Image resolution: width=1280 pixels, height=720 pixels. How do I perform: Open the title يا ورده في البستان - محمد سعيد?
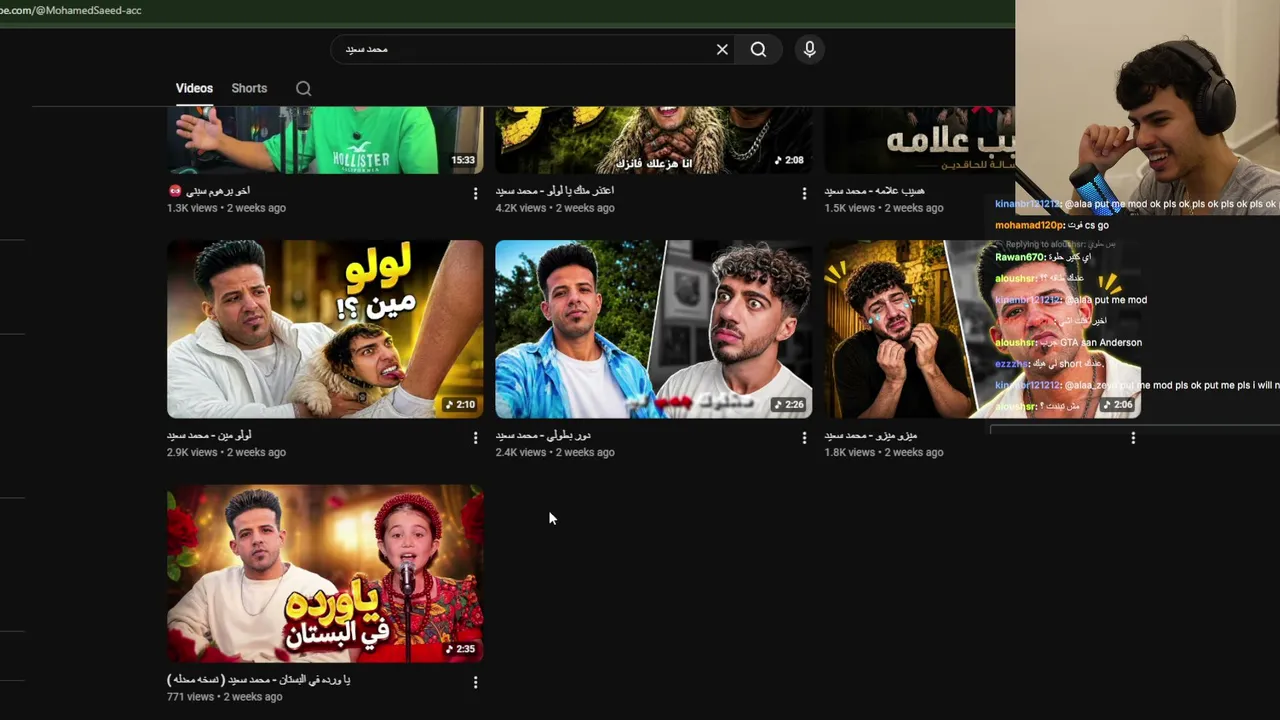[x=258, y=679]
